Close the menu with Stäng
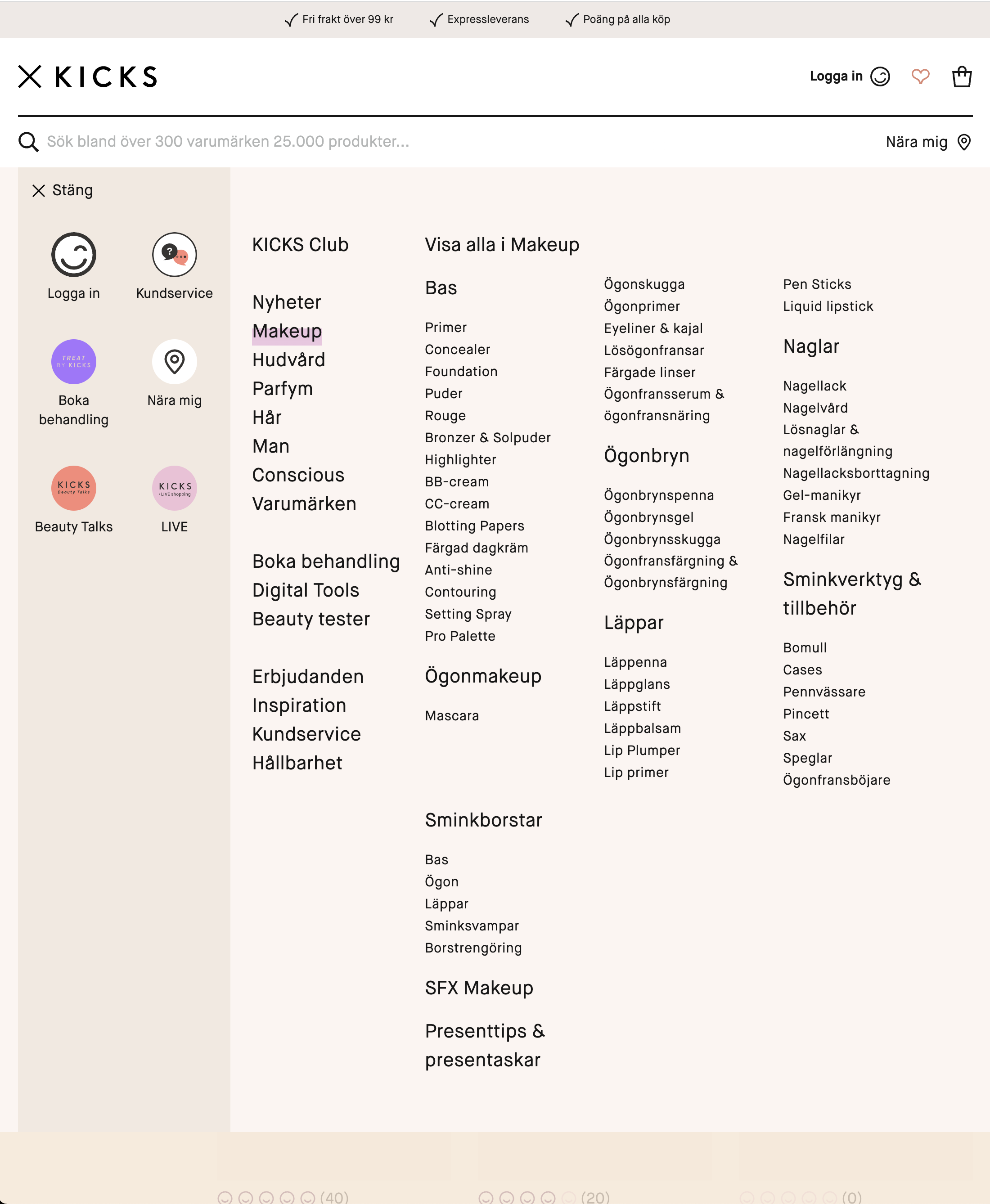The height and width of the screenshot is (1204, 990). click(62, 190)
